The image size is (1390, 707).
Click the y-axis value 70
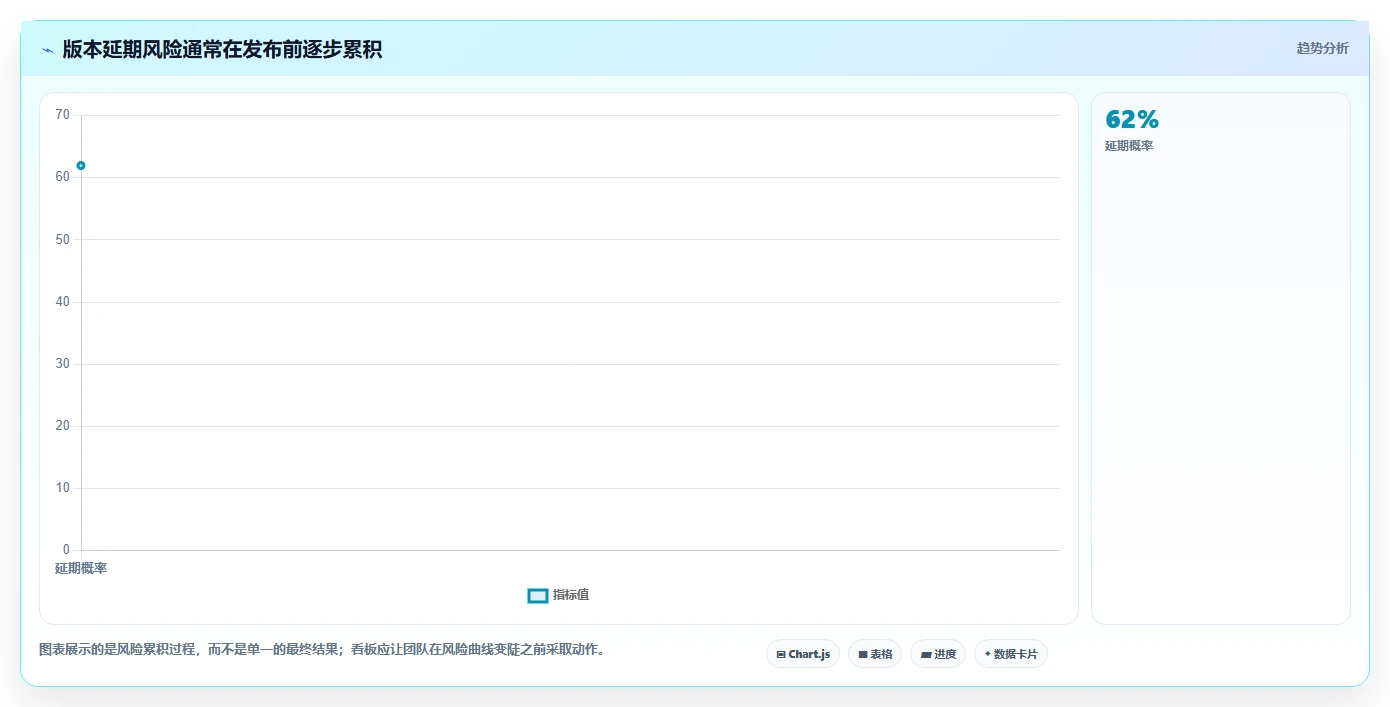pos(63,115)
